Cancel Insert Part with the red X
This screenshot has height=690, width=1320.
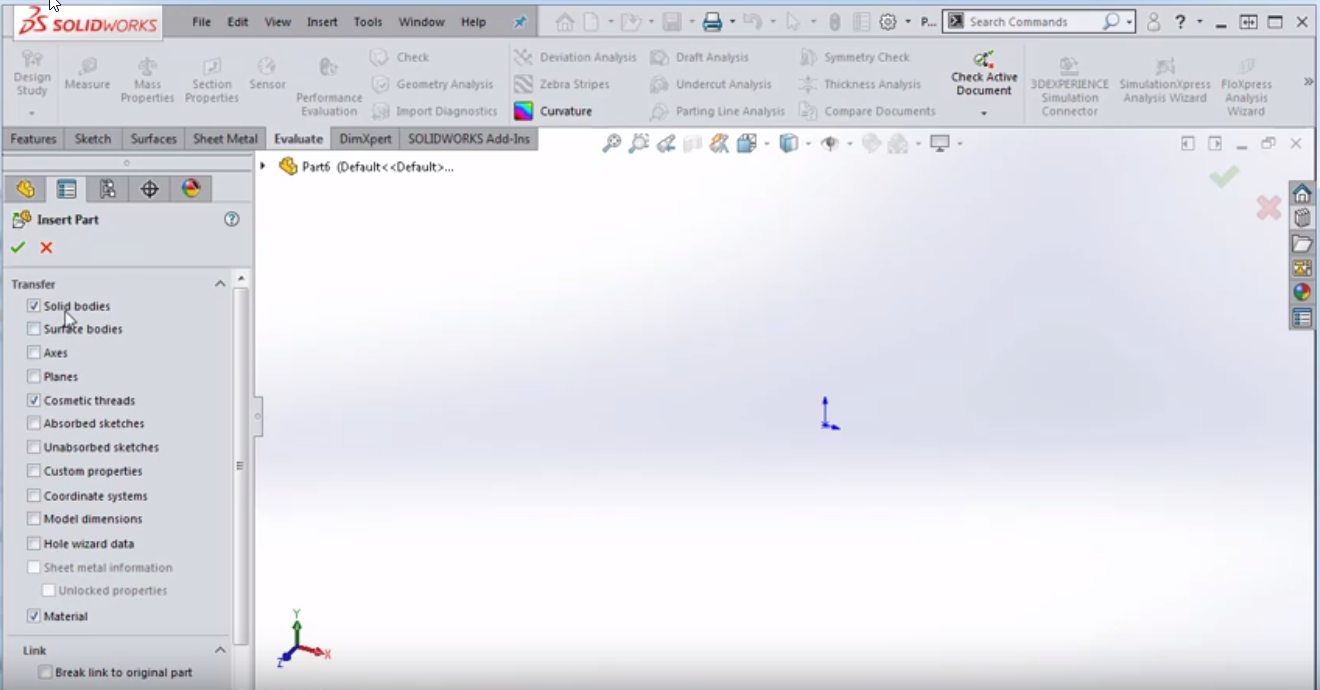pos(46,248)
